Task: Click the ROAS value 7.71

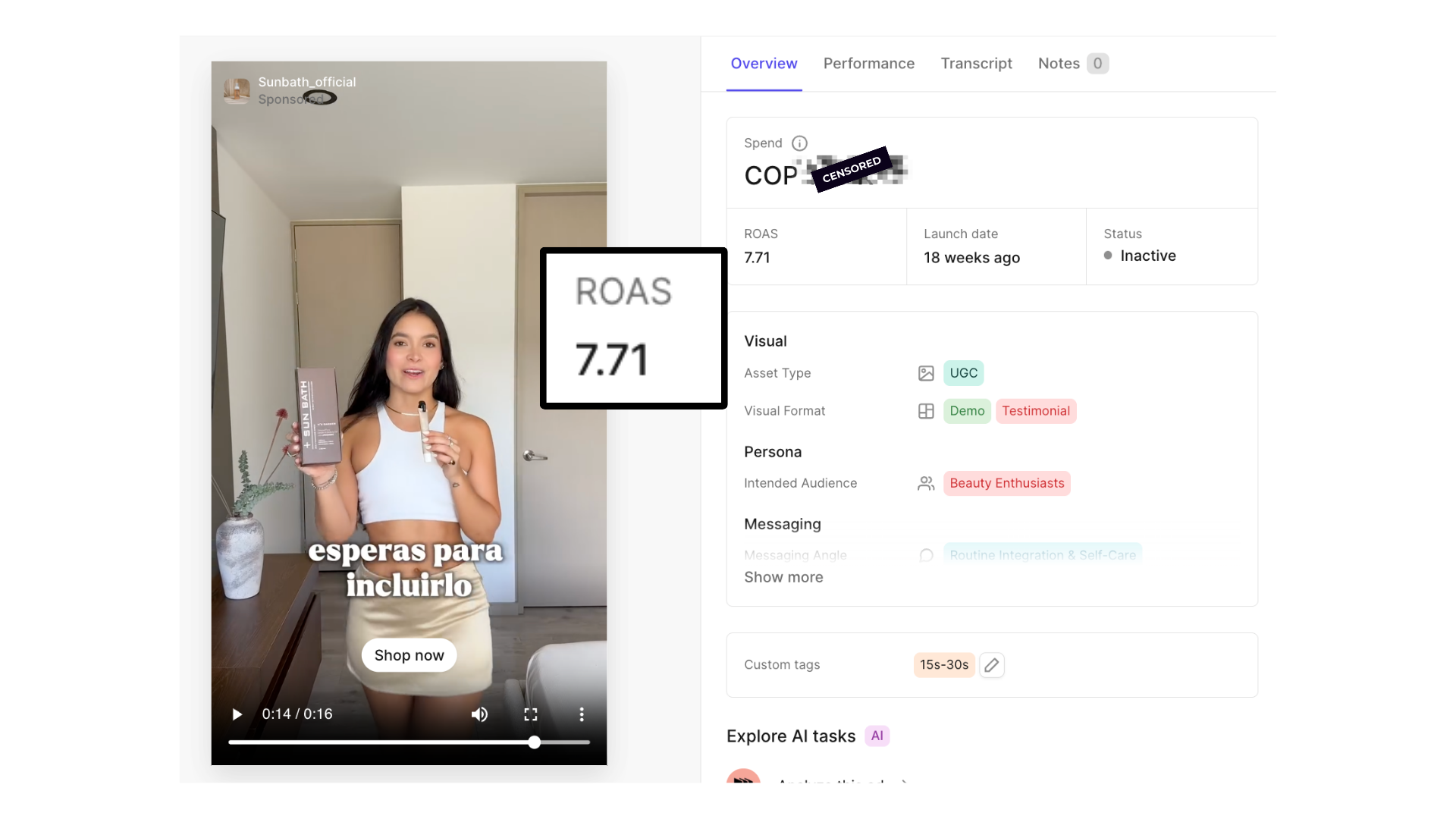Action: tap(757, 258)
